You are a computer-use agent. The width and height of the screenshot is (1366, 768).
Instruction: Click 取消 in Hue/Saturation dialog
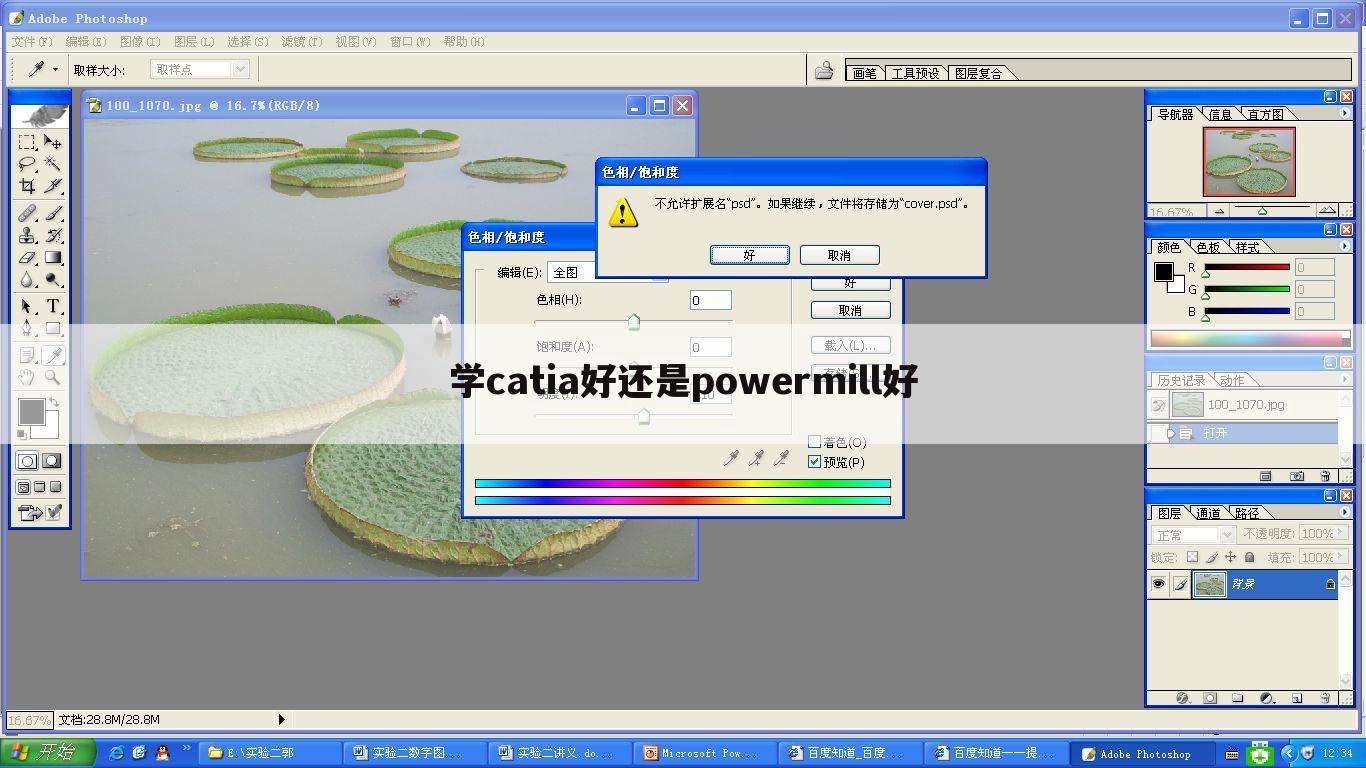click(x=850, y=310)
